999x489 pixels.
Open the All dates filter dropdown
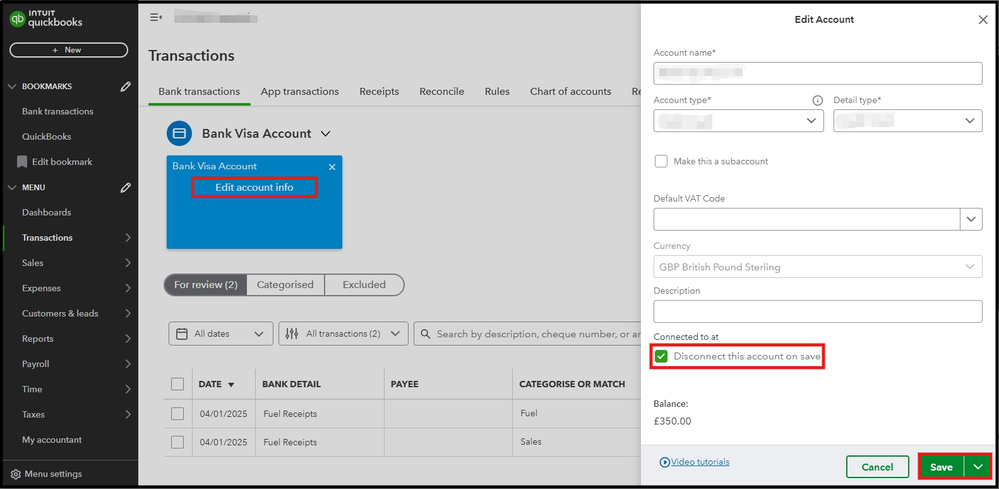click(220, 334)
